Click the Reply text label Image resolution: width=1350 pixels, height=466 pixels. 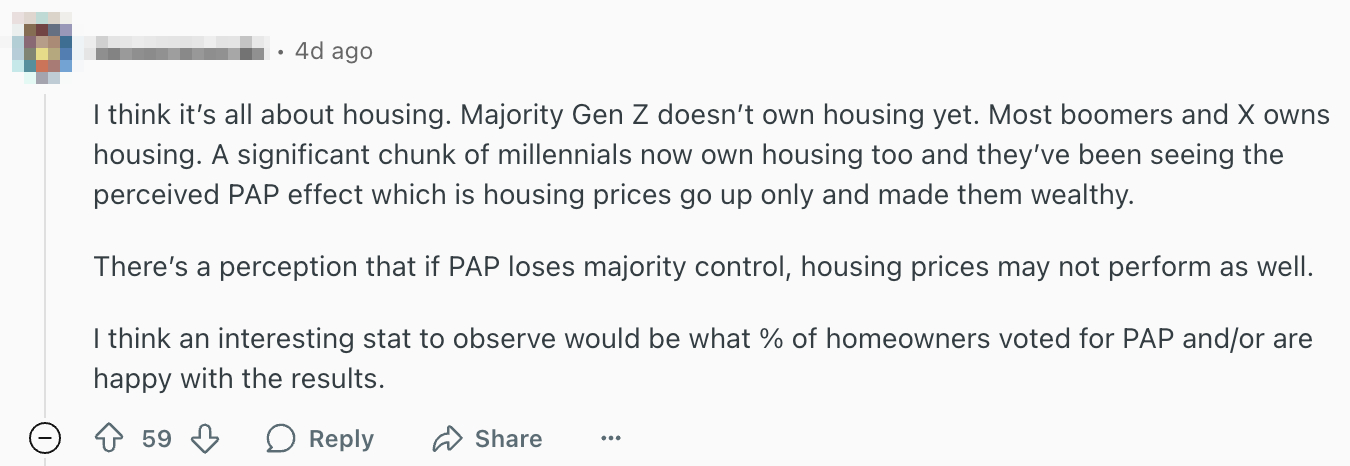[x=341, y=438]
